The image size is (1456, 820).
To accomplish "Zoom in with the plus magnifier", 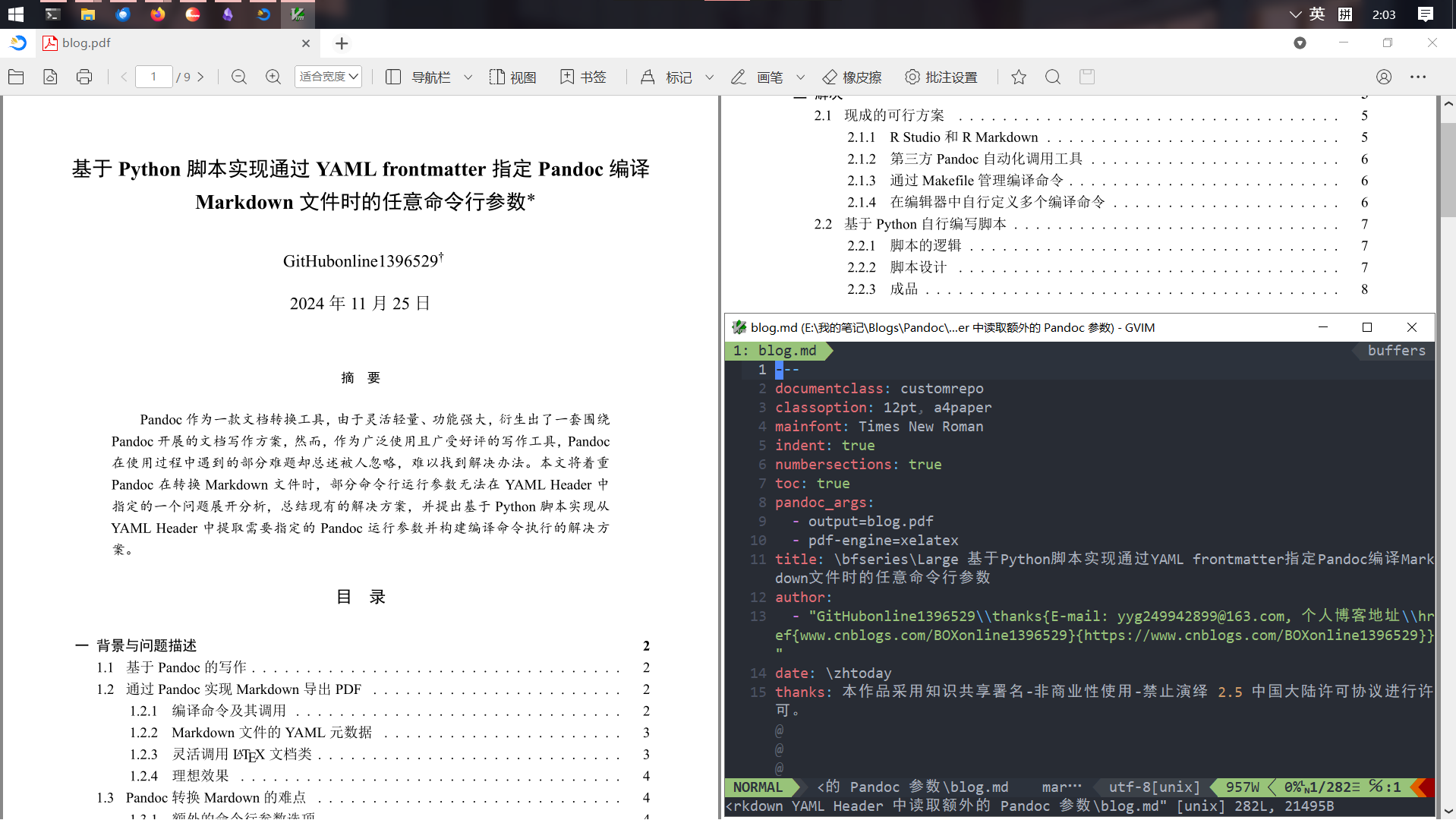I will 273,77.
